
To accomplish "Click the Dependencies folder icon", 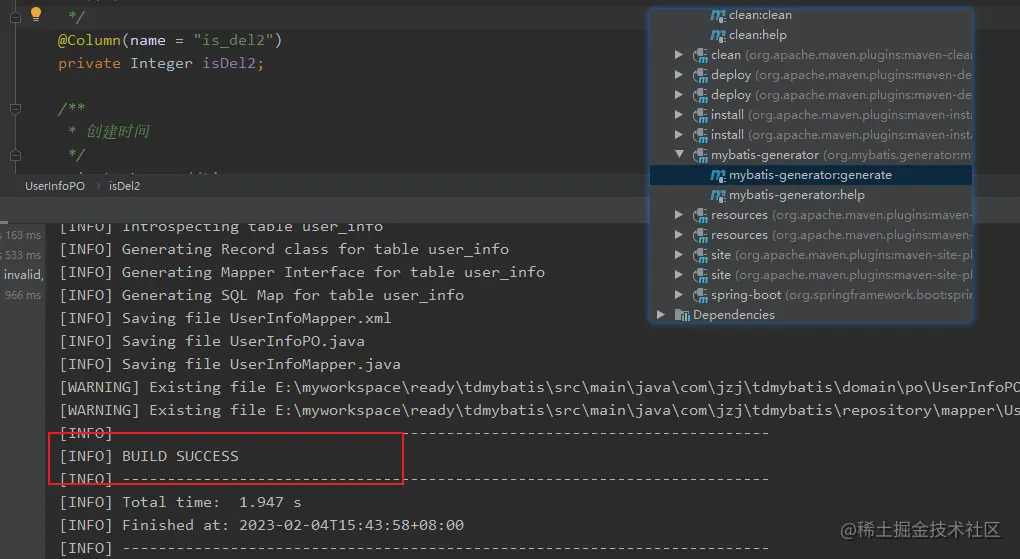I will coord(682,315).
